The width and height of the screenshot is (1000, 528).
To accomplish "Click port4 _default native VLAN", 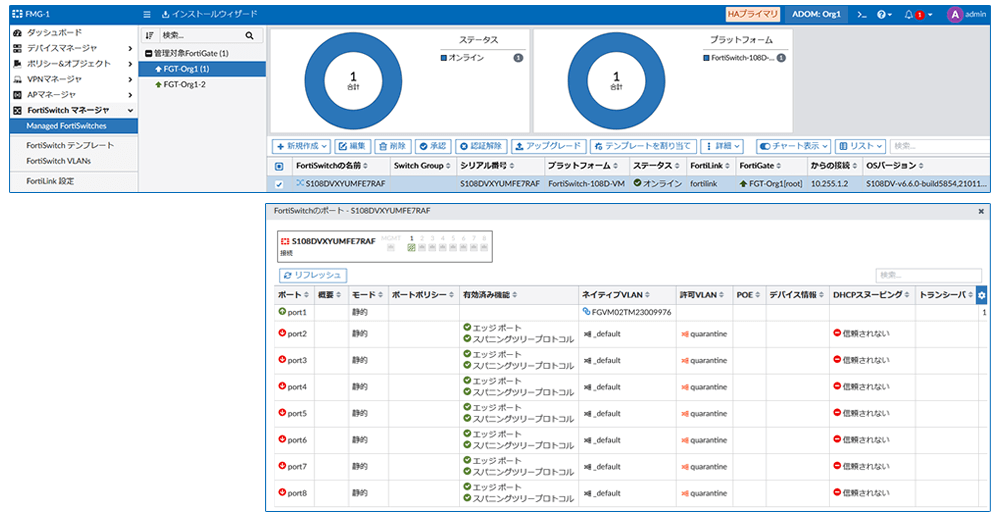I will [602, 387].
